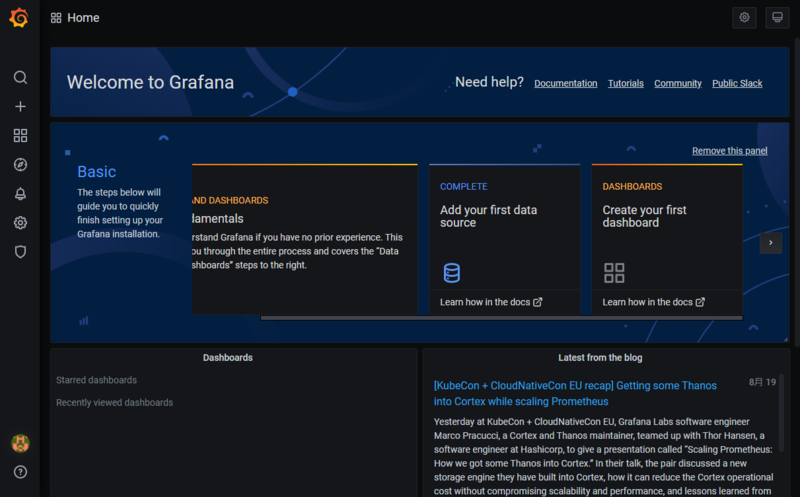The width and height of the screenshot is (800, 497).
Task: Open the Tutorials link
Action: click(626, 83)
